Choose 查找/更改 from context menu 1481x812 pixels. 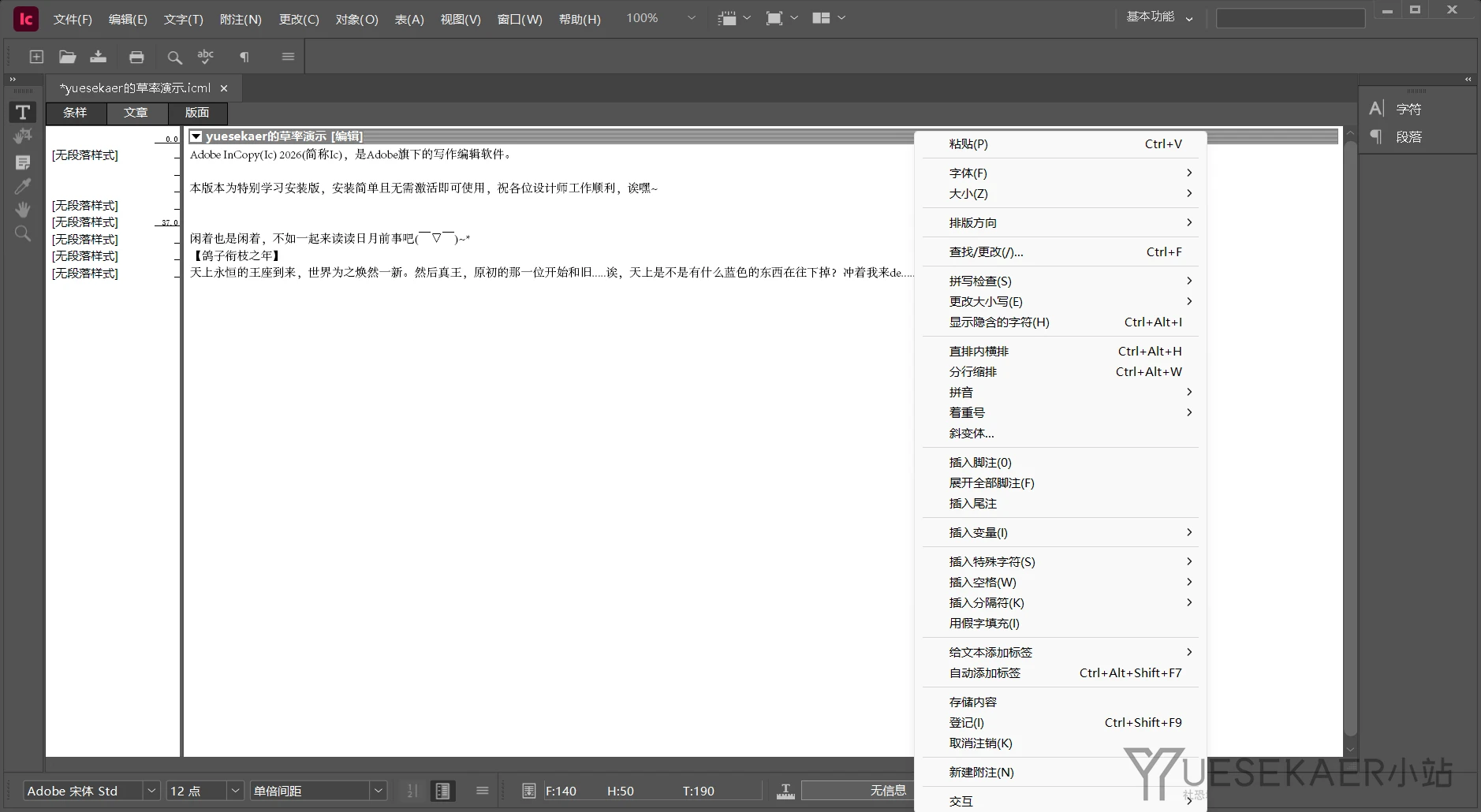coord(1061,252)
